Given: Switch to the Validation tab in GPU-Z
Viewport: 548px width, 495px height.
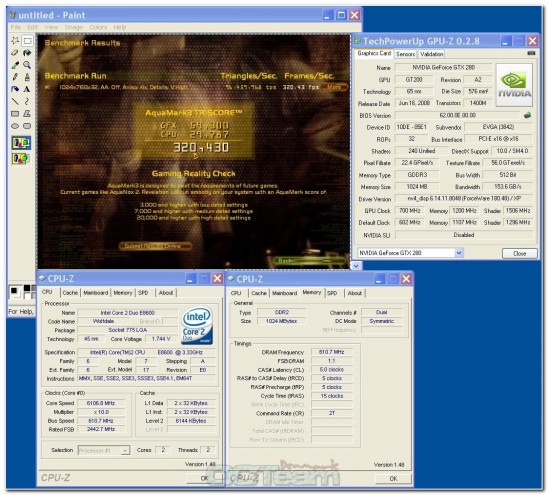Looking at the screenshot, I should pos(432,54).
